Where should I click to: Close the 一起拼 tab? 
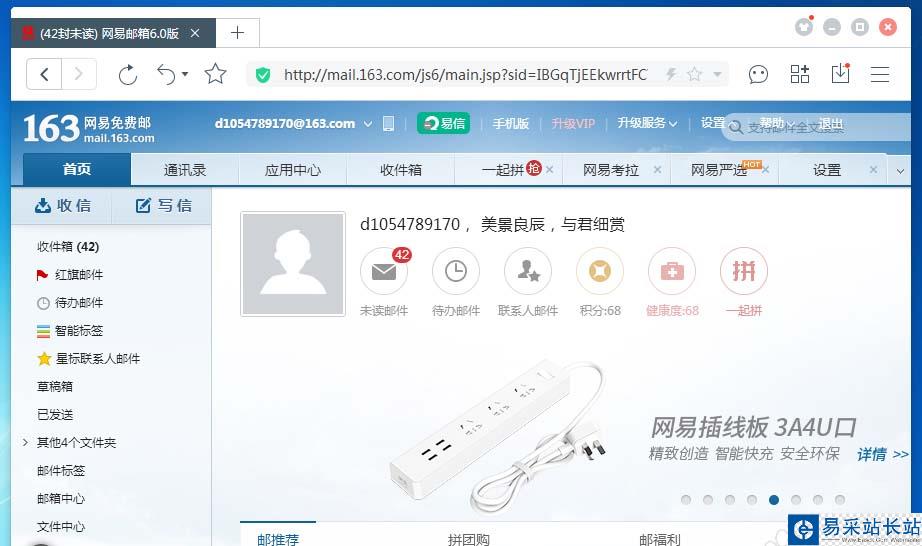click(549, 169)
